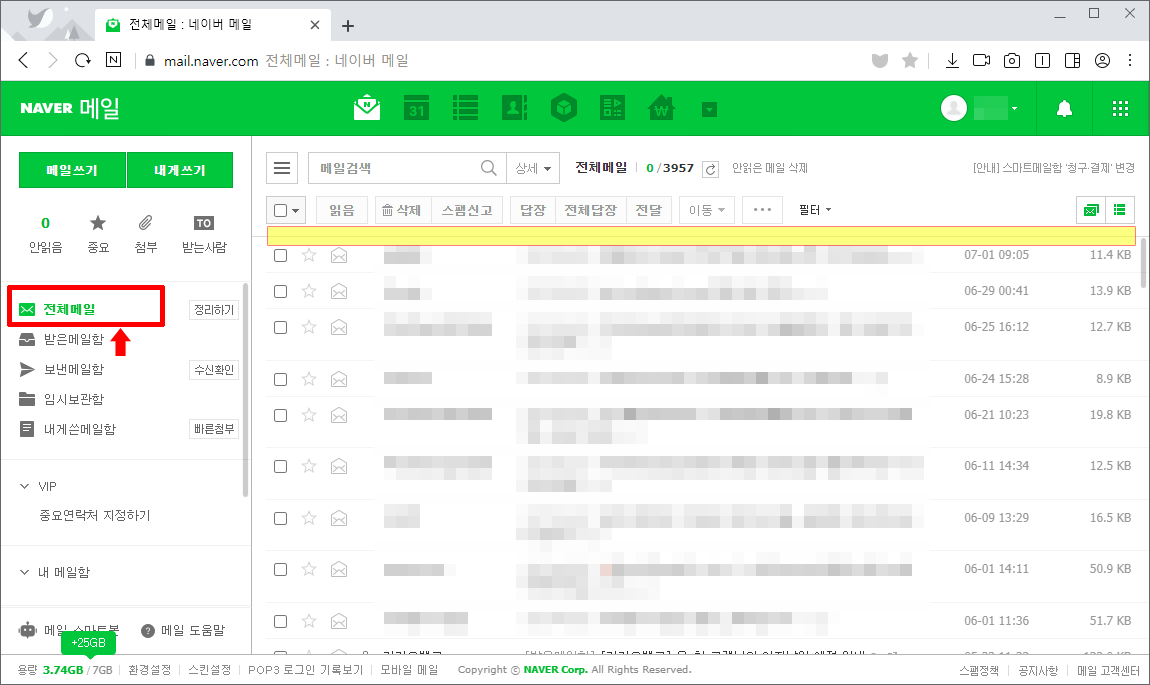Screen dimensions: 1150x685
Task: Select 전체메일 folder
Action: [x=69, y=309]
